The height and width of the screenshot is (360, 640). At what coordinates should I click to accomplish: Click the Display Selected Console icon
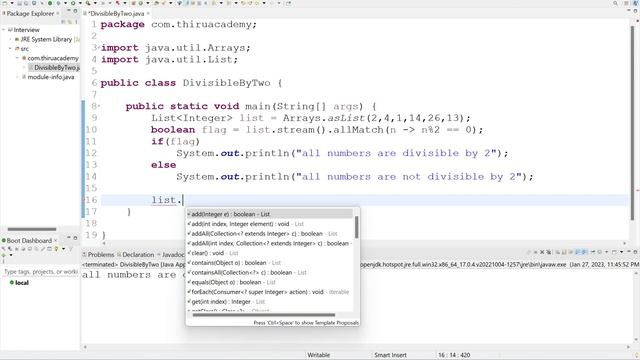click(600, 252)
